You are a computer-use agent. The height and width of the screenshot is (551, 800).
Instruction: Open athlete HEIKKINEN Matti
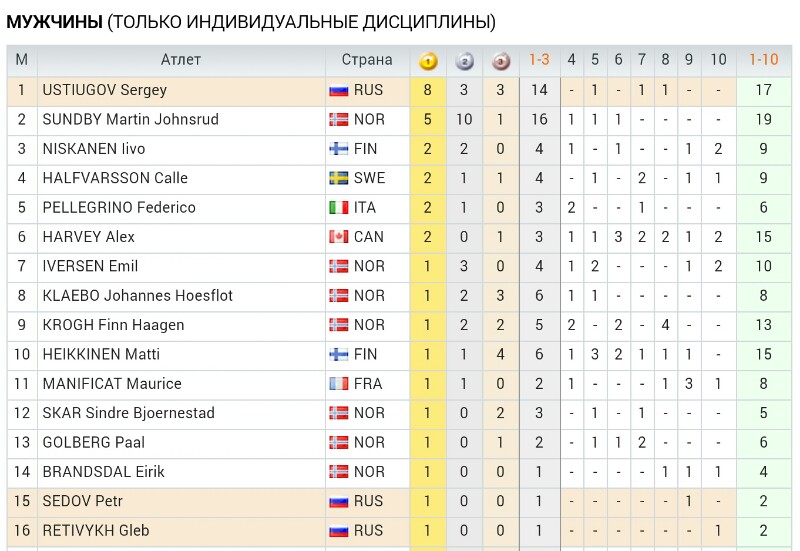(101, 355)
